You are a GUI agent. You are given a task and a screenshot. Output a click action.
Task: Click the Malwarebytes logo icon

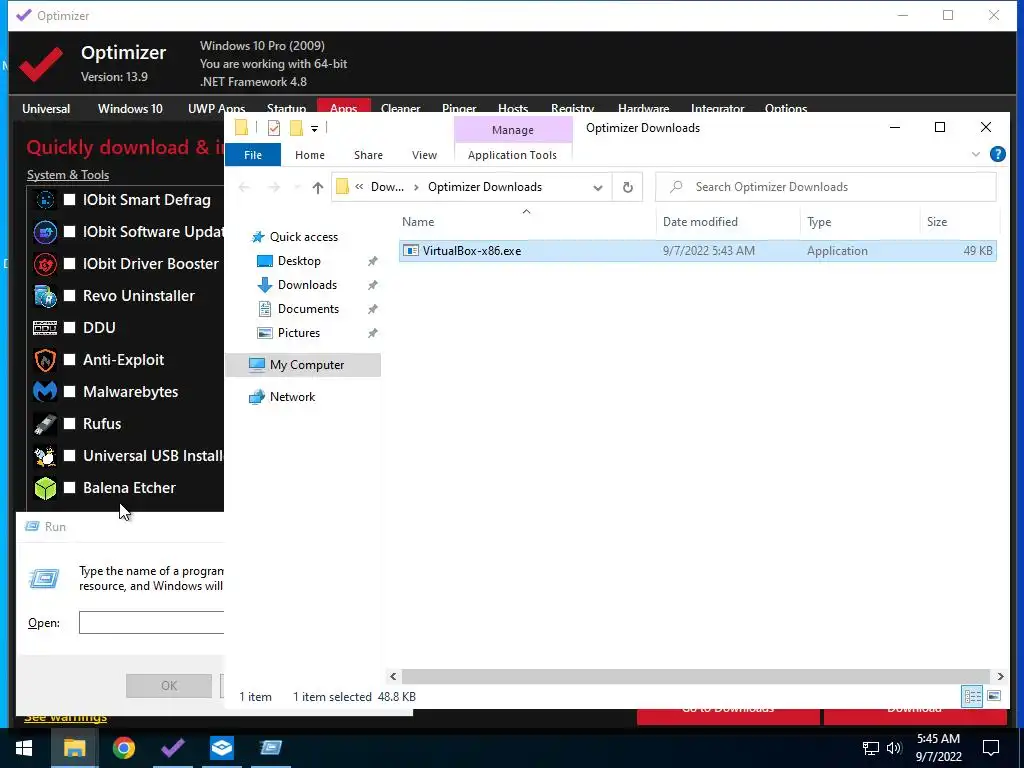(x=45, y=392)
